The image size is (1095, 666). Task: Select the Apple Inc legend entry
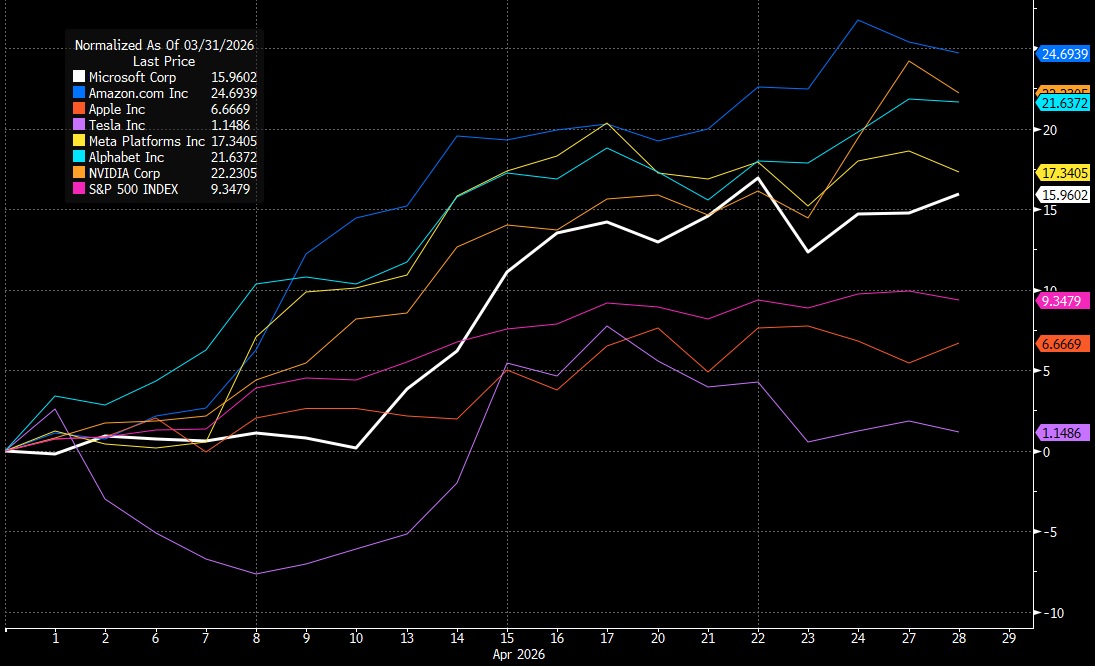point(116,109)
